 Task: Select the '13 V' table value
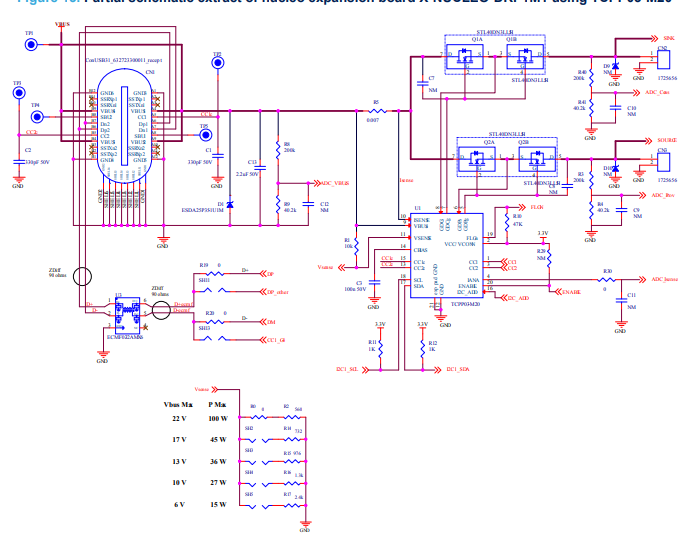point(179,462)
